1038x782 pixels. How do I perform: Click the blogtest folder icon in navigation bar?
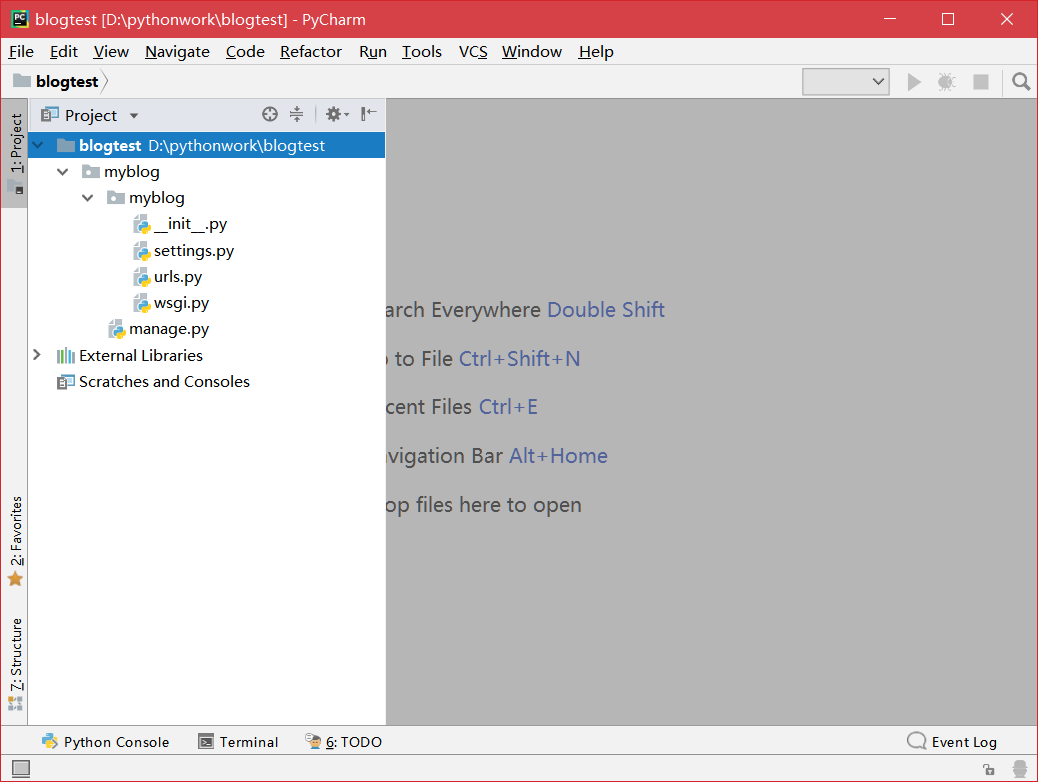[22, 81]
